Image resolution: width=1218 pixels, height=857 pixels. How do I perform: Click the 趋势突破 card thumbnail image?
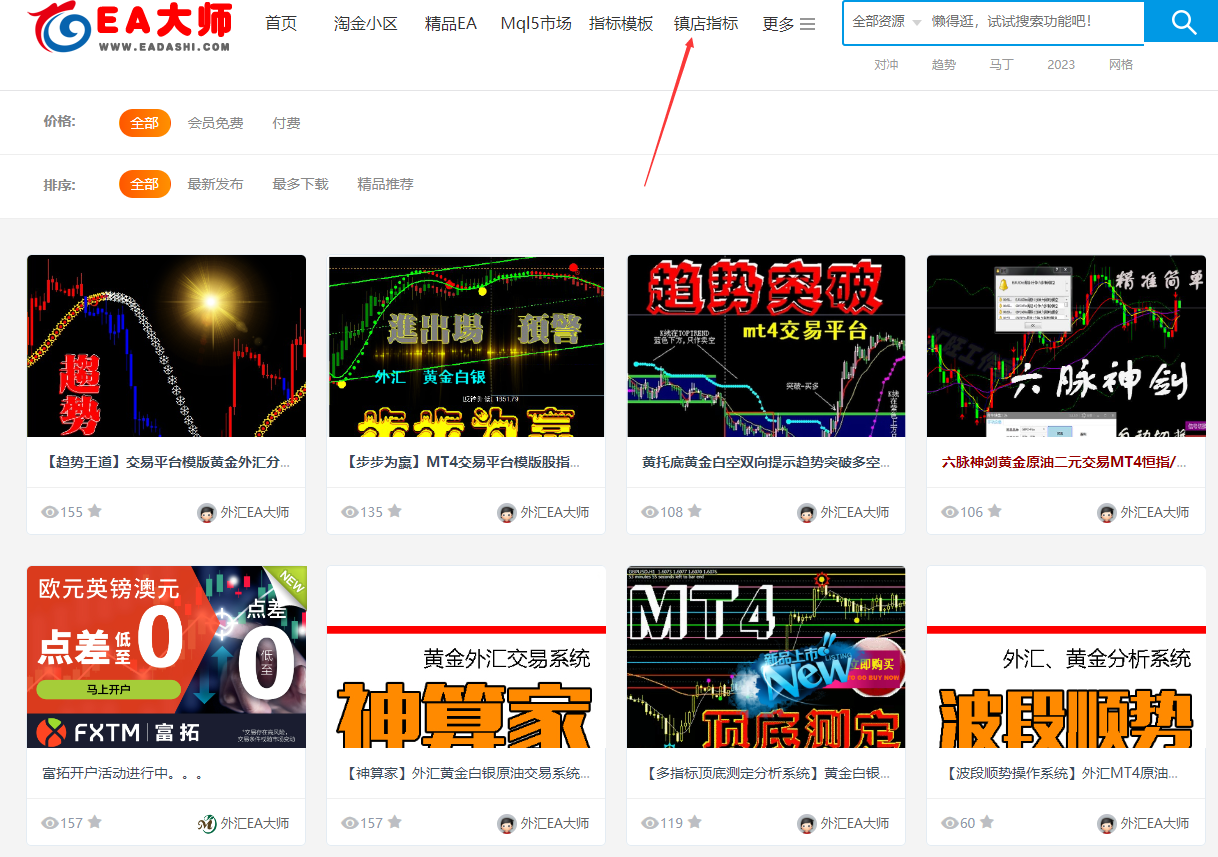766,346
